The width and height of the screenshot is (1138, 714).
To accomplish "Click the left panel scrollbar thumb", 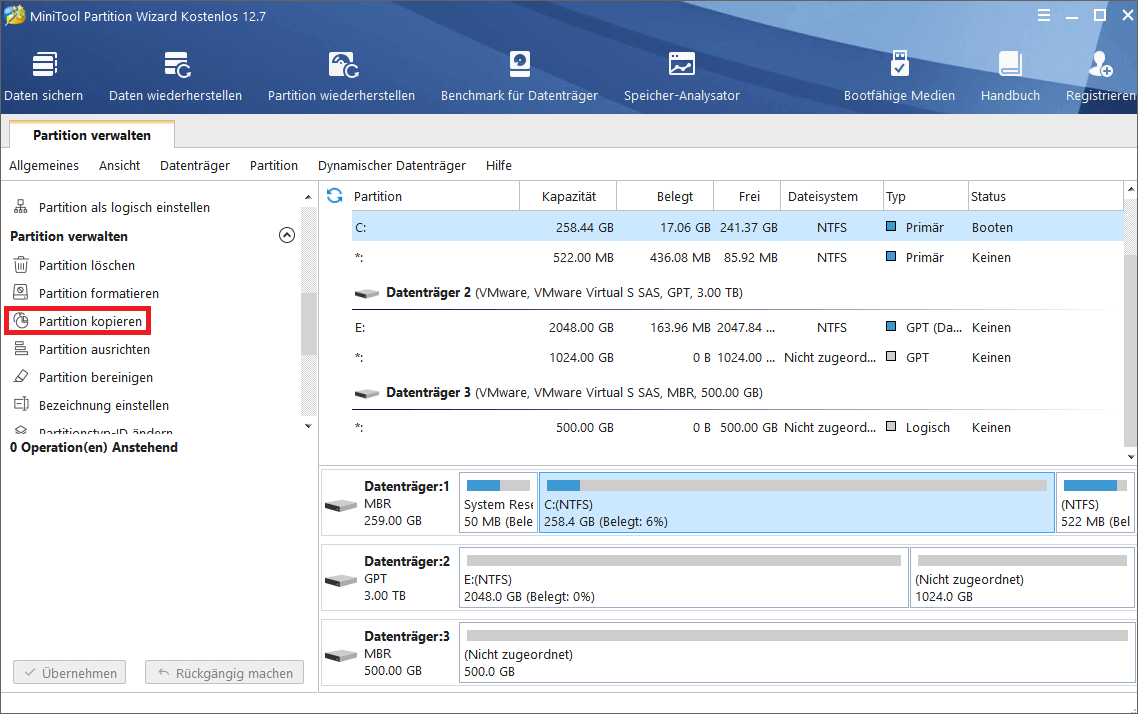I will 308,324.
